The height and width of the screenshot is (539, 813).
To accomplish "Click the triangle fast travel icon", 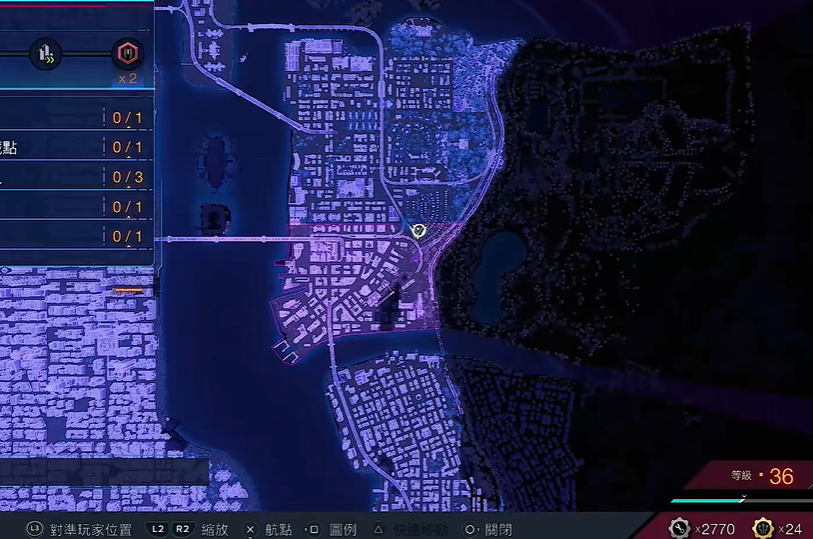I will point(379,529).
